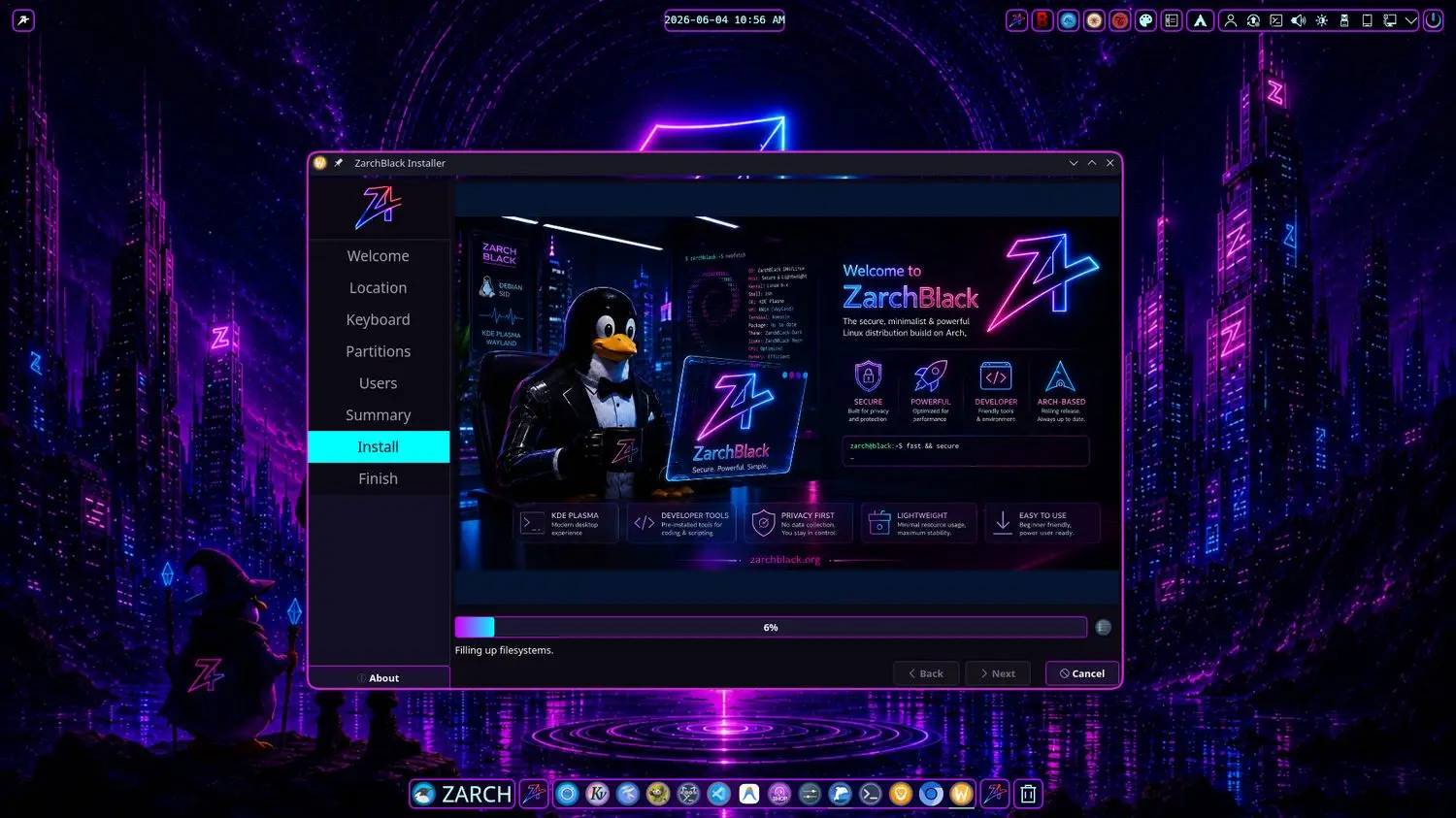Open Chromium browser icon in the dock
Viewport: 1456px width, 818px height.
[x=931, y=794]
